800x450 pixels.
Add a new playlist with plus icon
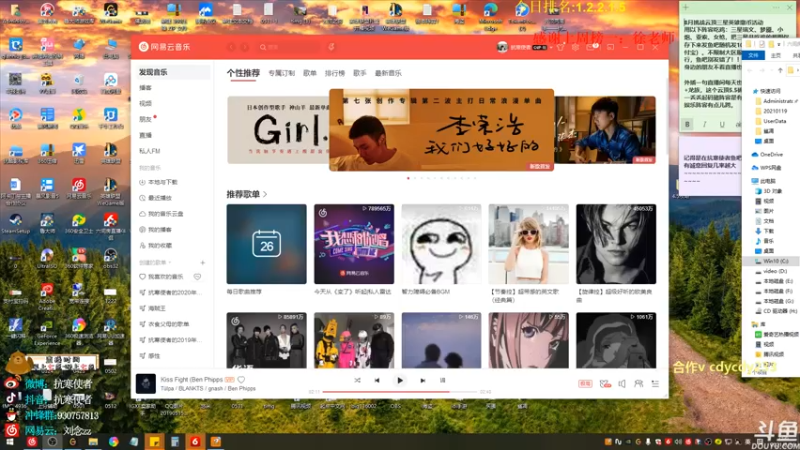[x=203, y=262]
